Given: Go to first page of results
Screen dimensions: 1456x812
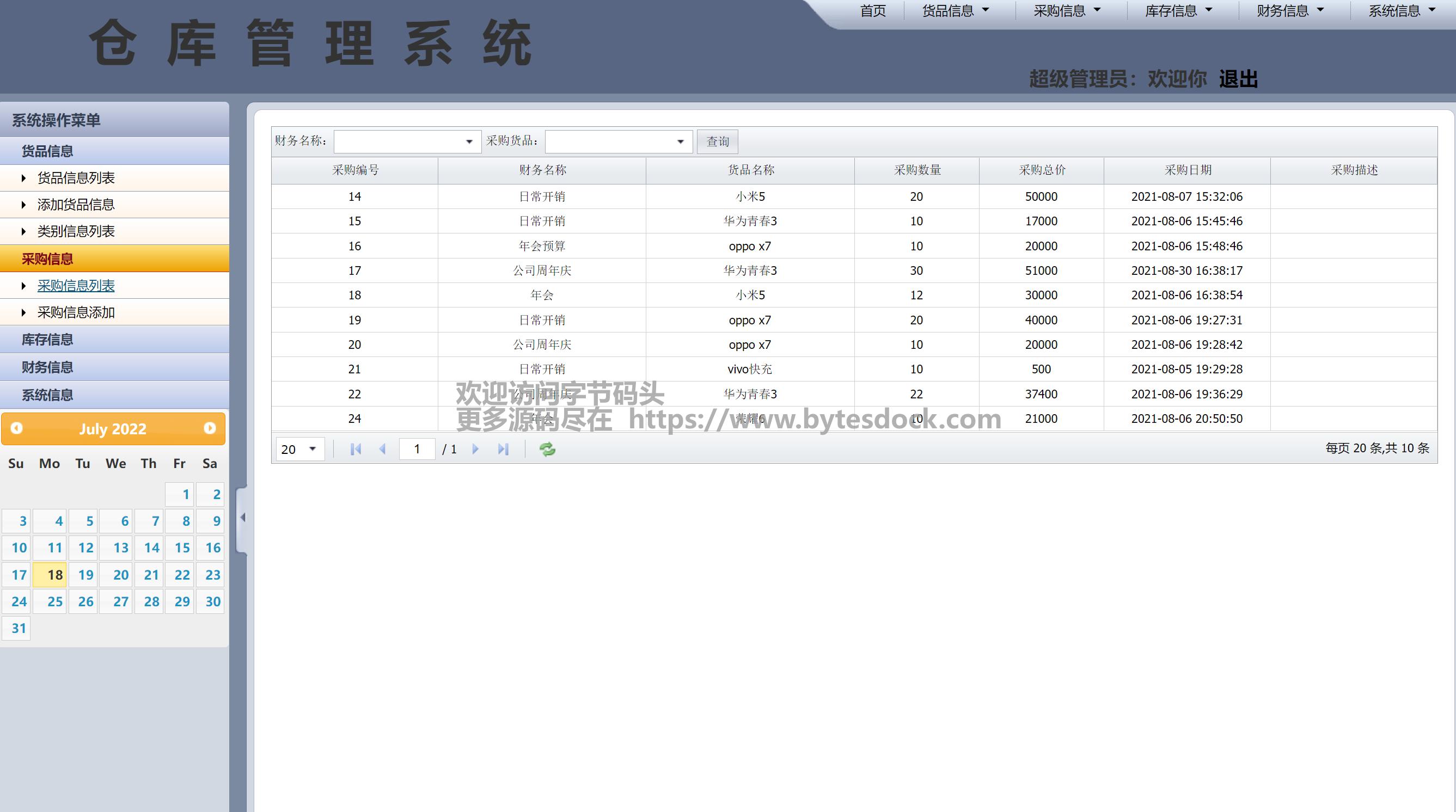Looking at the screenshot, I should 356,449.
